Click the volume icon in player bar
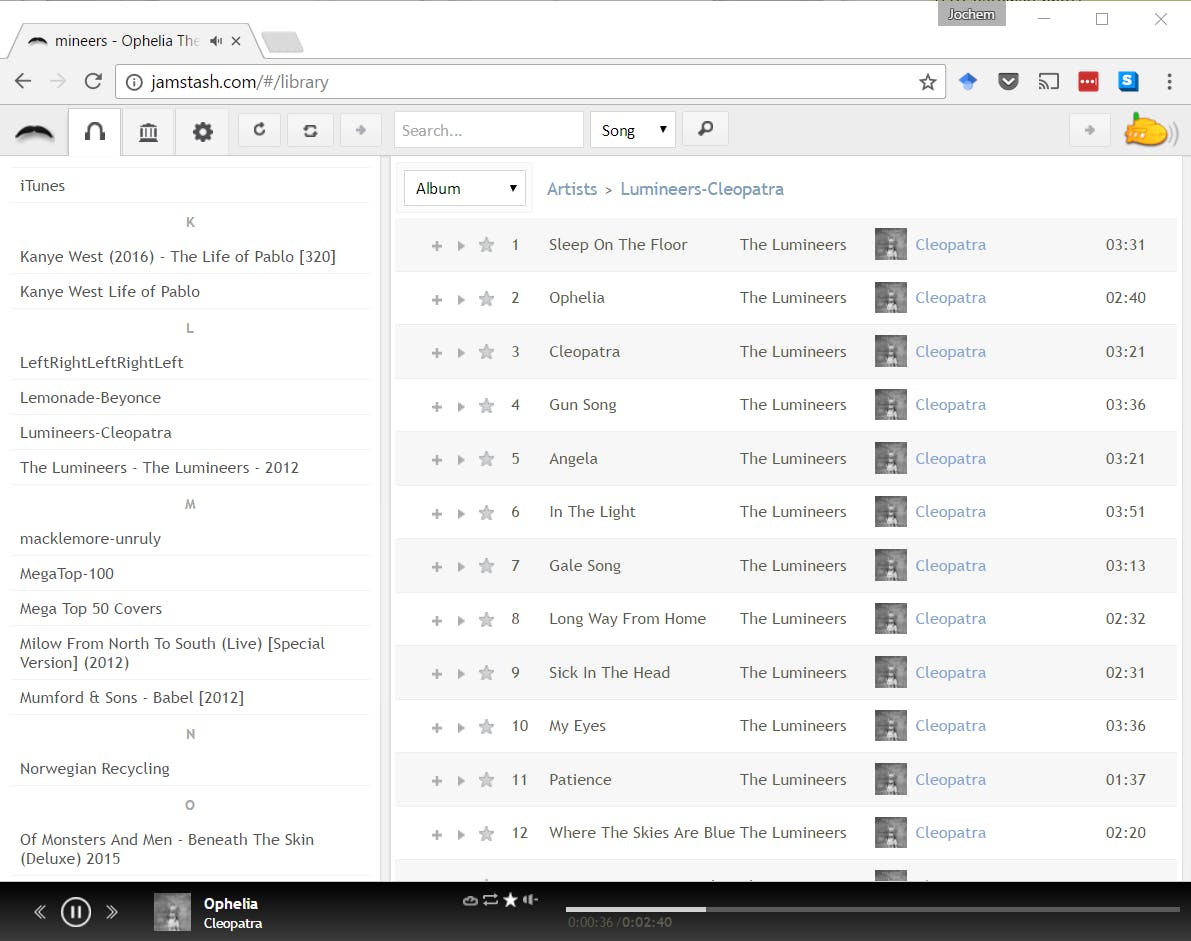The image size is (1191, 941). tap(530, 900)
